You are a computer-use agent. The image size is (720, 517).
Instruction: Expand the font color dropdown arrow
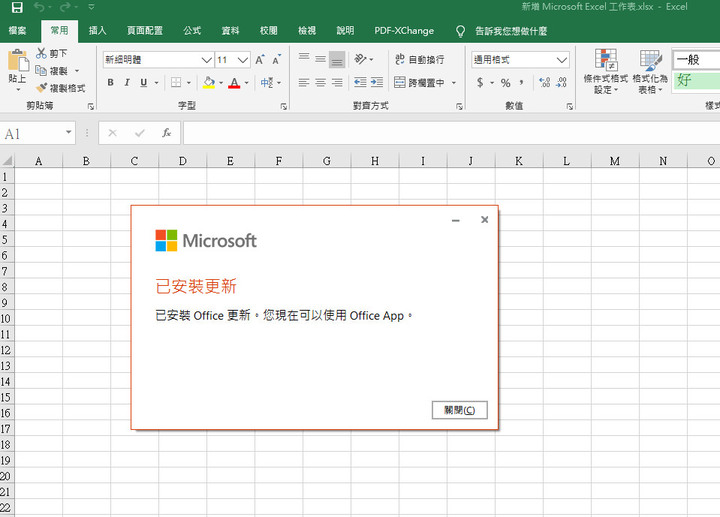point(247,83)
